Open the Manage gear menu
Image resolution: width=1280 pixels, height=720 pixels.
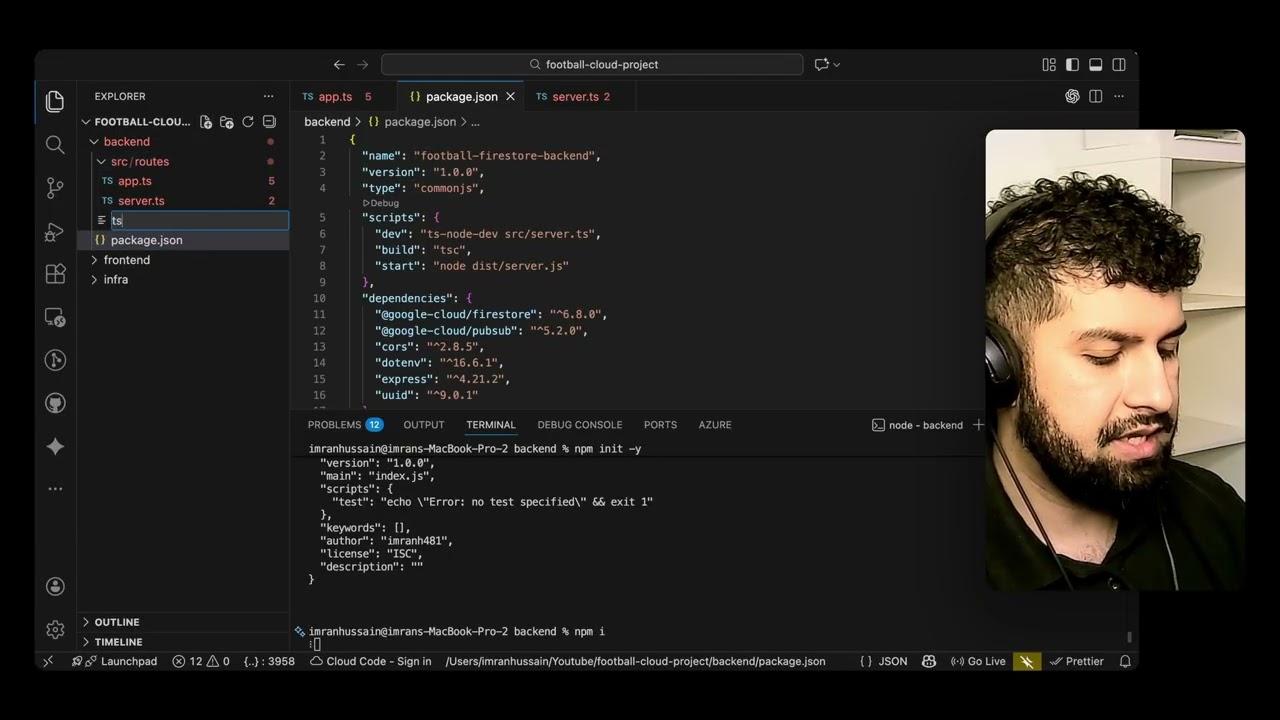(x=55, y=630)
